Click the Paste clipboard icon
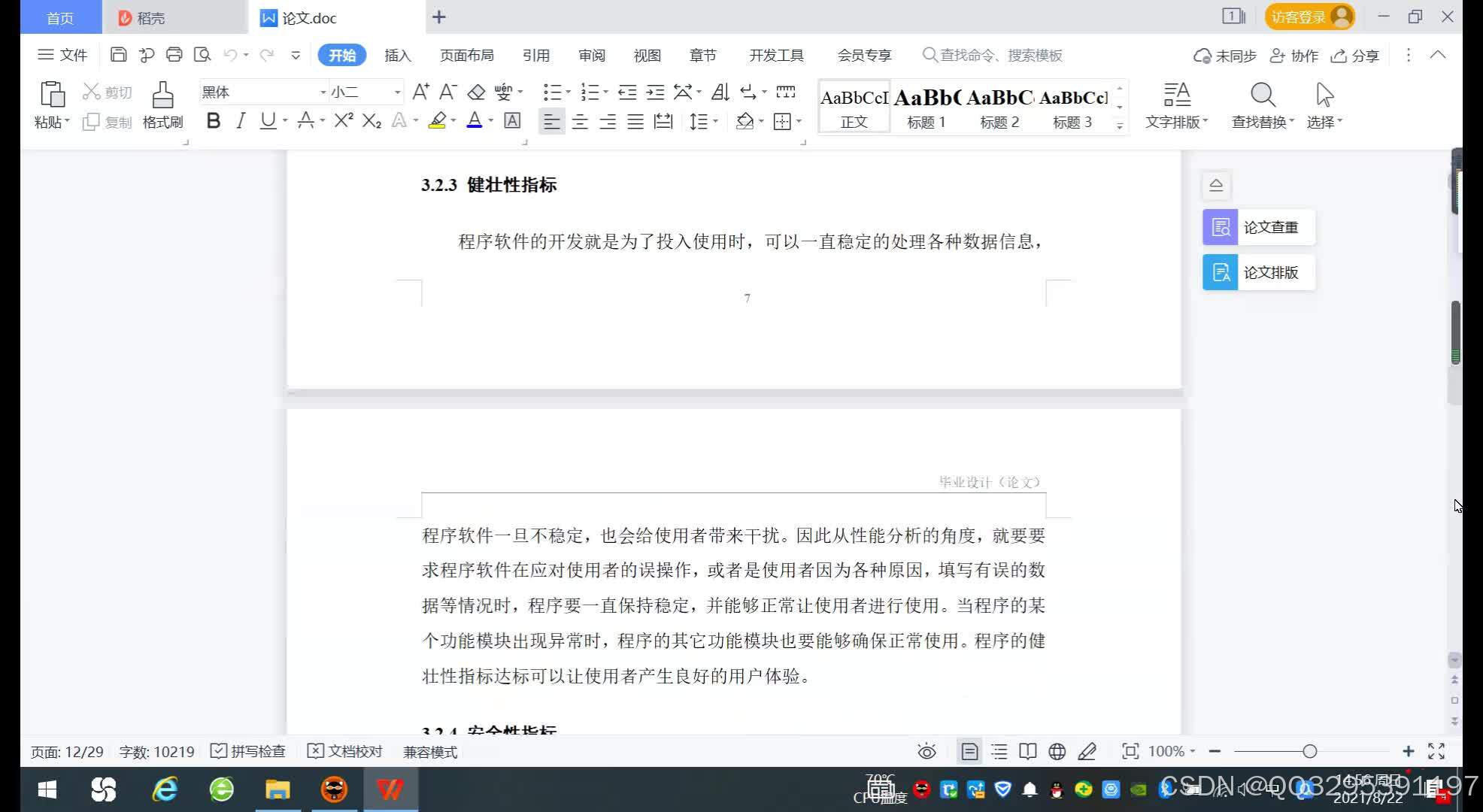Image resolution: width=1483 pixels, height=812 pixels. (52, 95)
